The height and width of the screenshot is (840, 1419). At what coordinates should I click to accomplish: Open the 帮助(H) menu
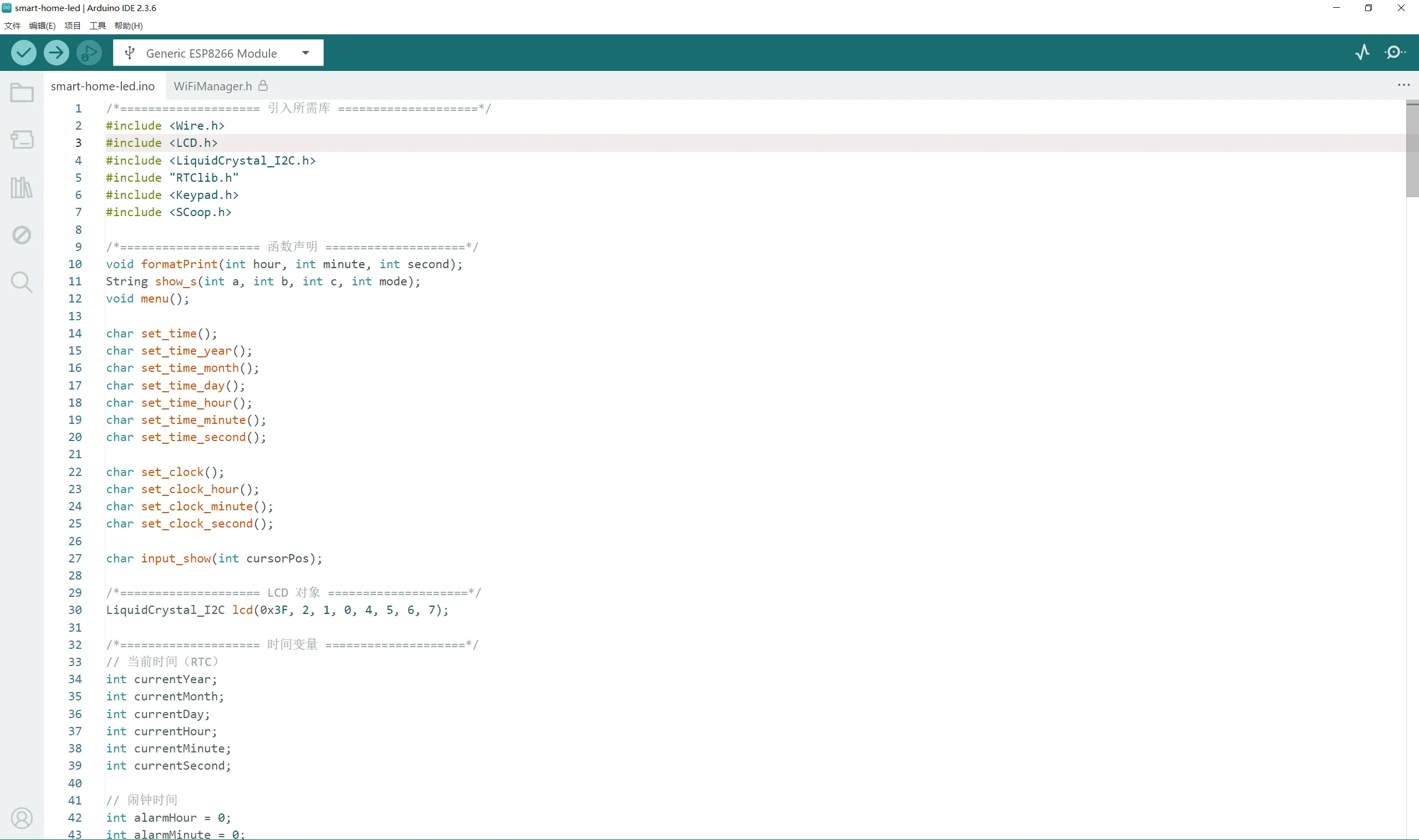click(129, 25)
